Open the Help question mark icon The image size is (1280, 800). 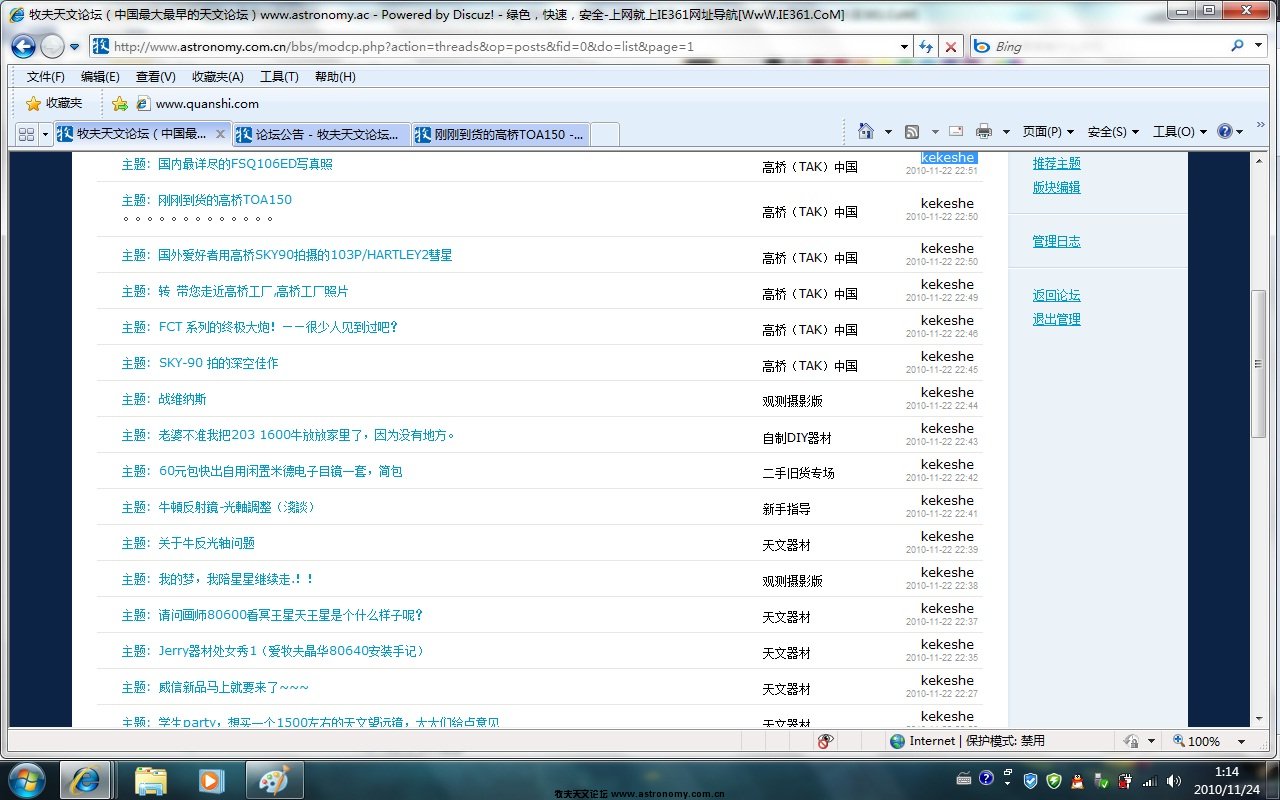pos(1225,132)
